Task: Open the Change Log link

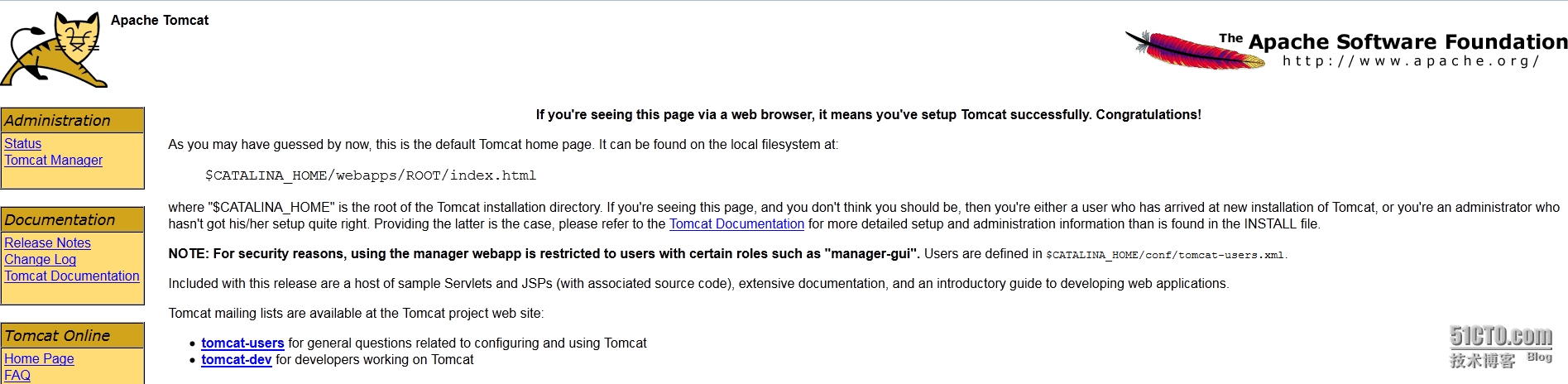Action: click(40, 259)
